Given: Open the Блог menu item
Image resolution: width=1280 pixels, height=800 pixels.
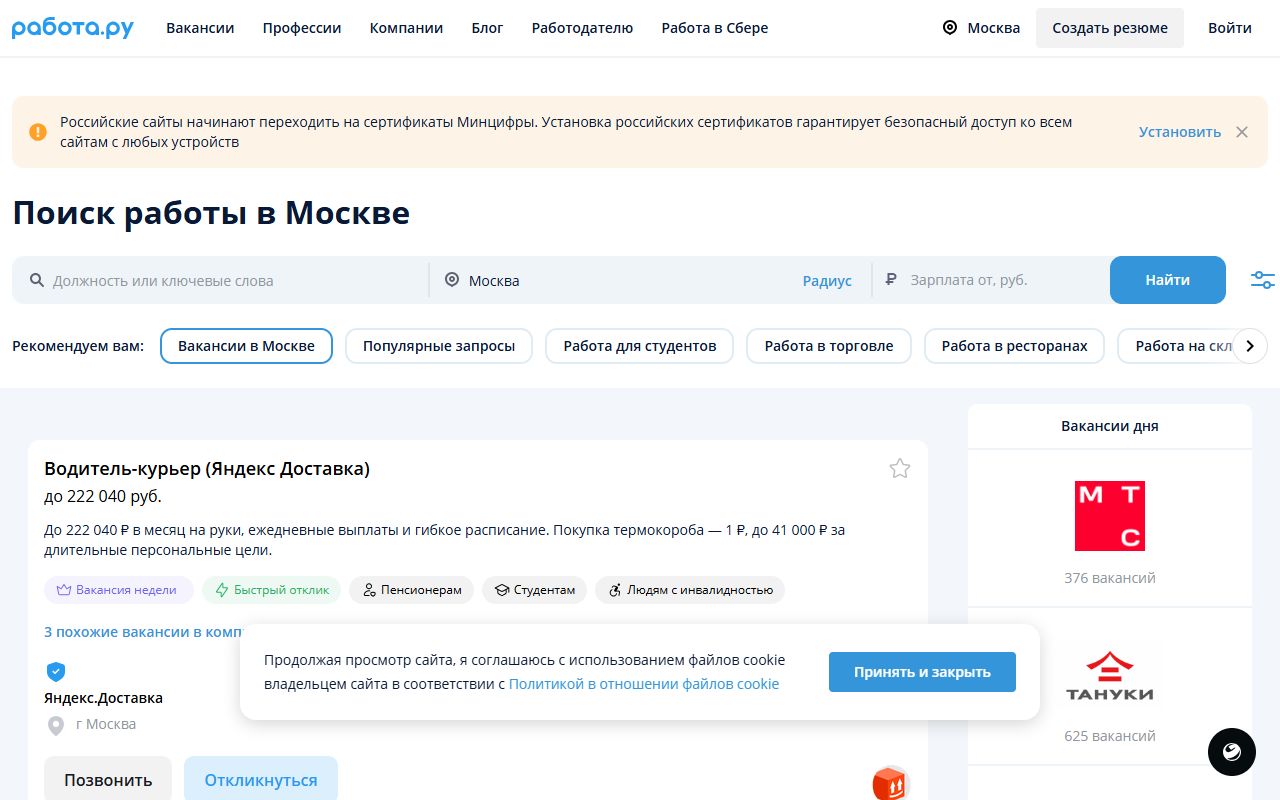Looking at the screenshot, I should coord(488,28).
